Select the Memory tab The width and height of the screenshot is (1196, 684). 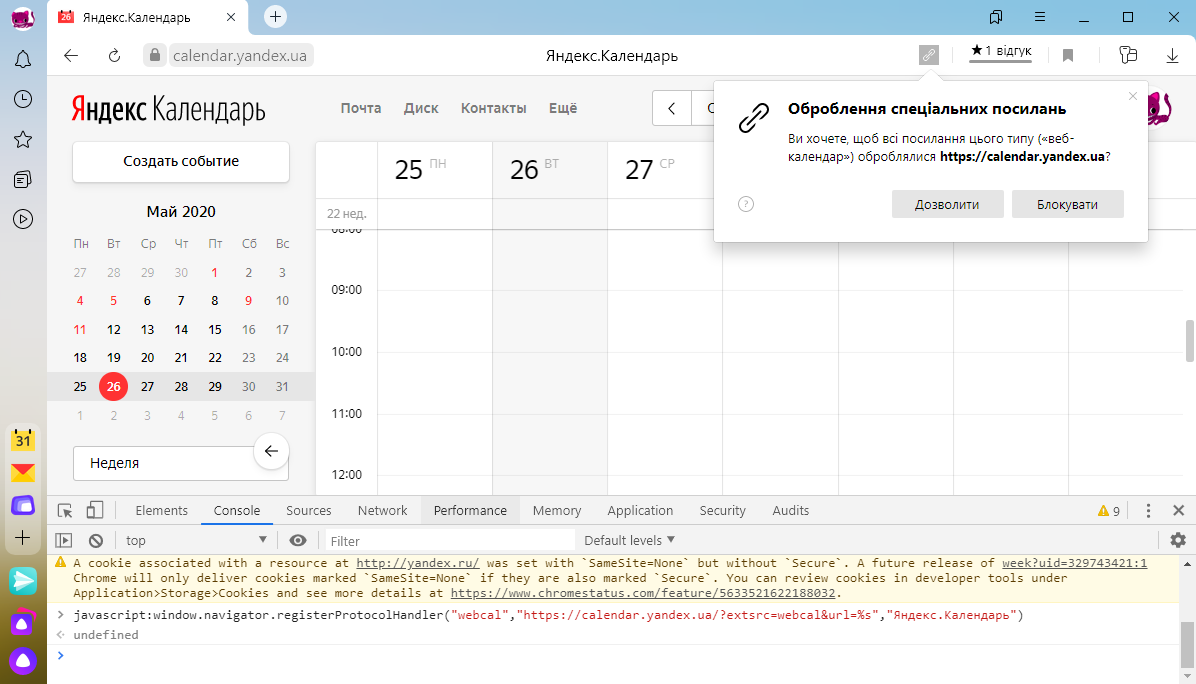(x=557, y=511)
